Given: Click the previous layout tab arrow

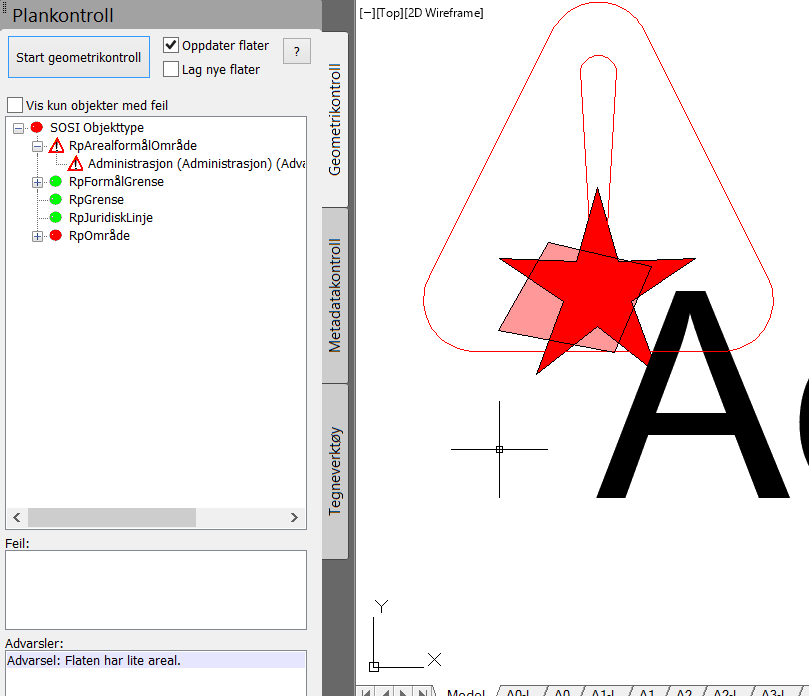Looking at the screenshot, I should 385,692.
